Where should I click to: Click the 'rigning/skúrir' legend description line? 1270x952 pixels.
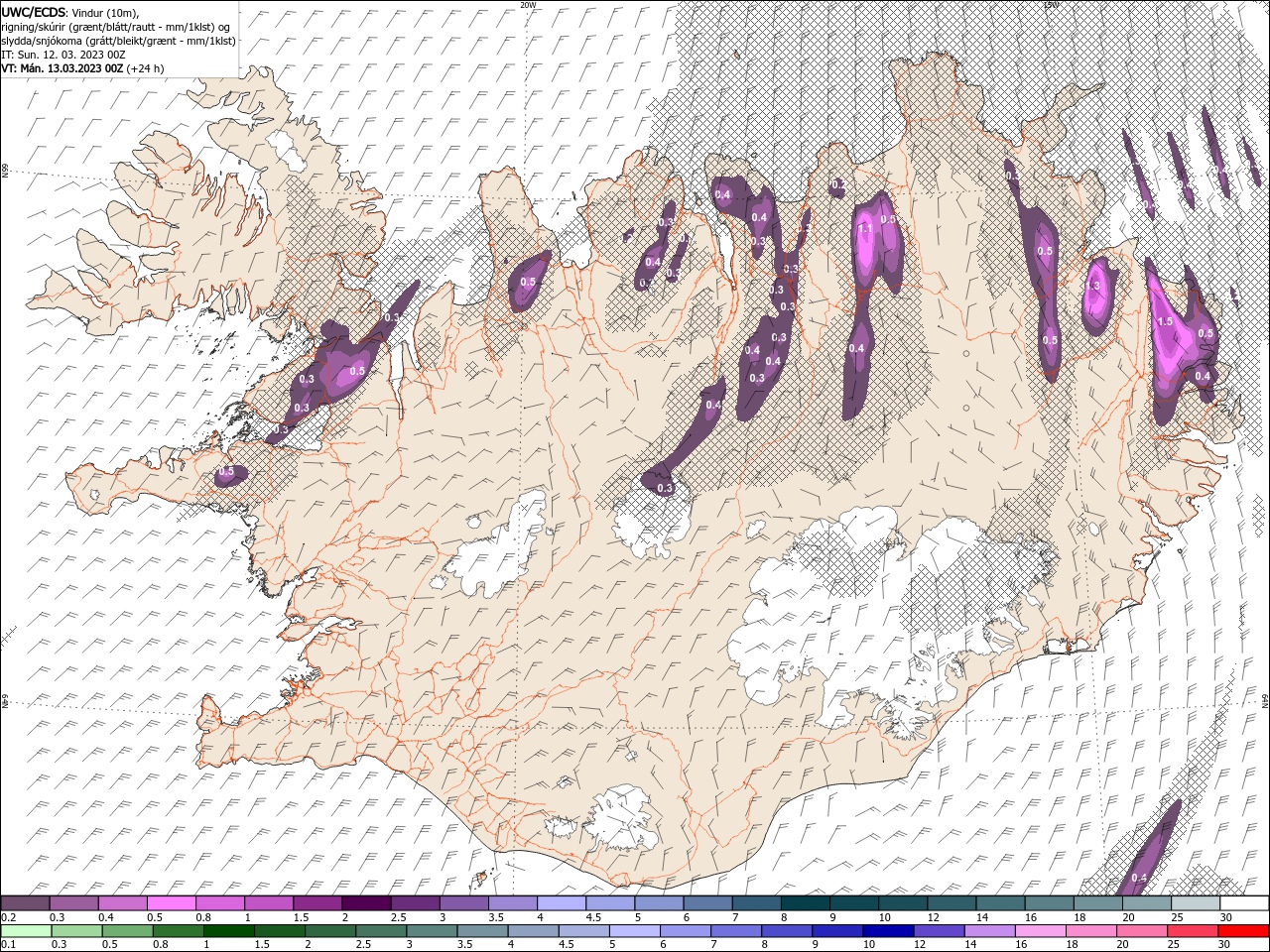(x=115, y=27)
